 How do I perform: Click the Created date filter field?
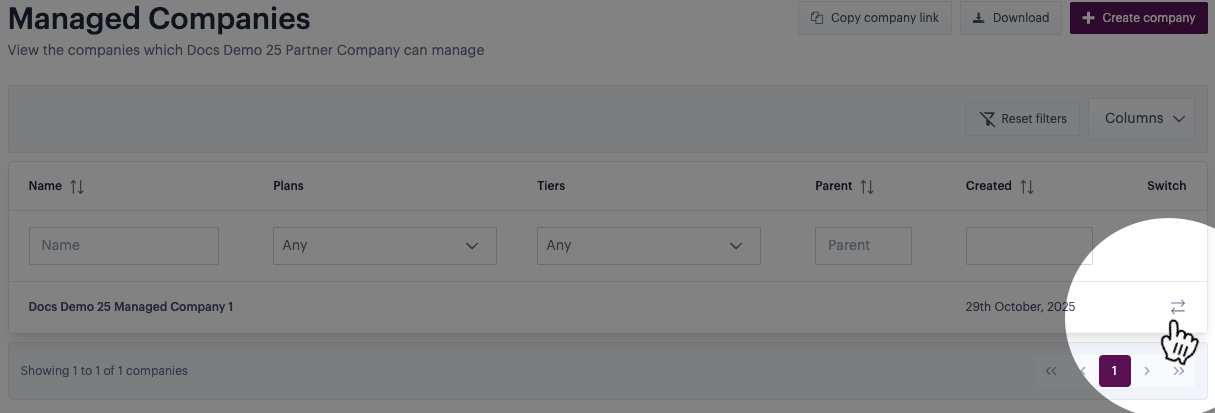click(x=1029, y=245)
